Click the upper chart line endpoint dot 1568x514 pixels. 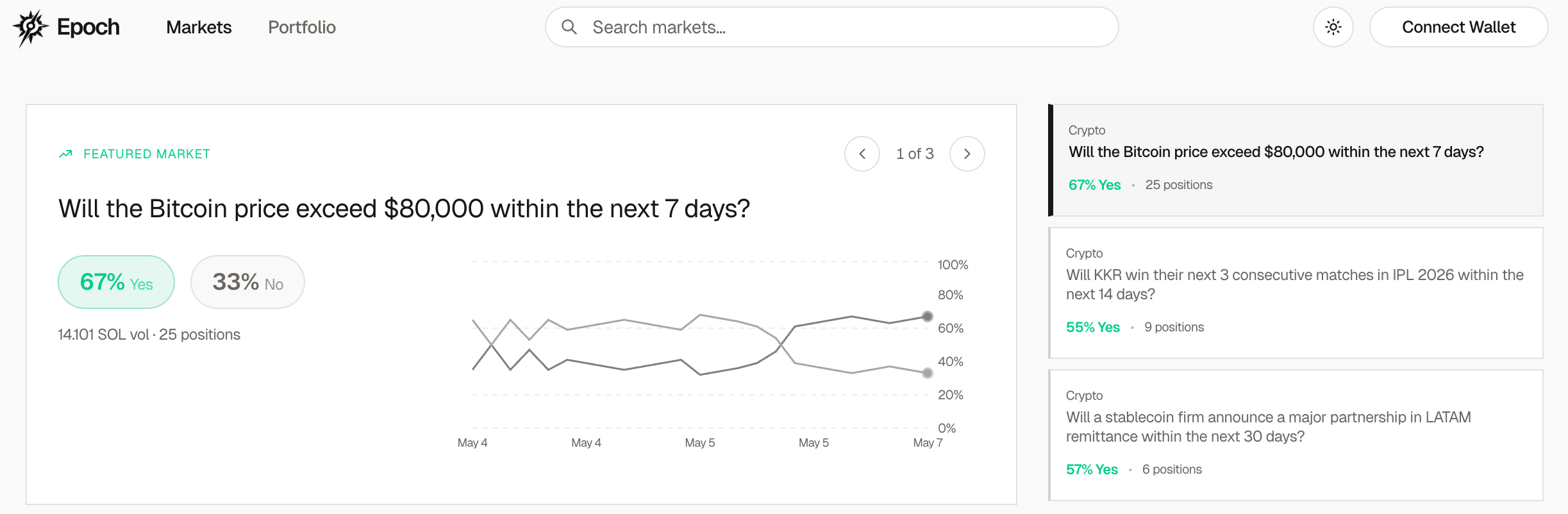[x=927, y=316]
